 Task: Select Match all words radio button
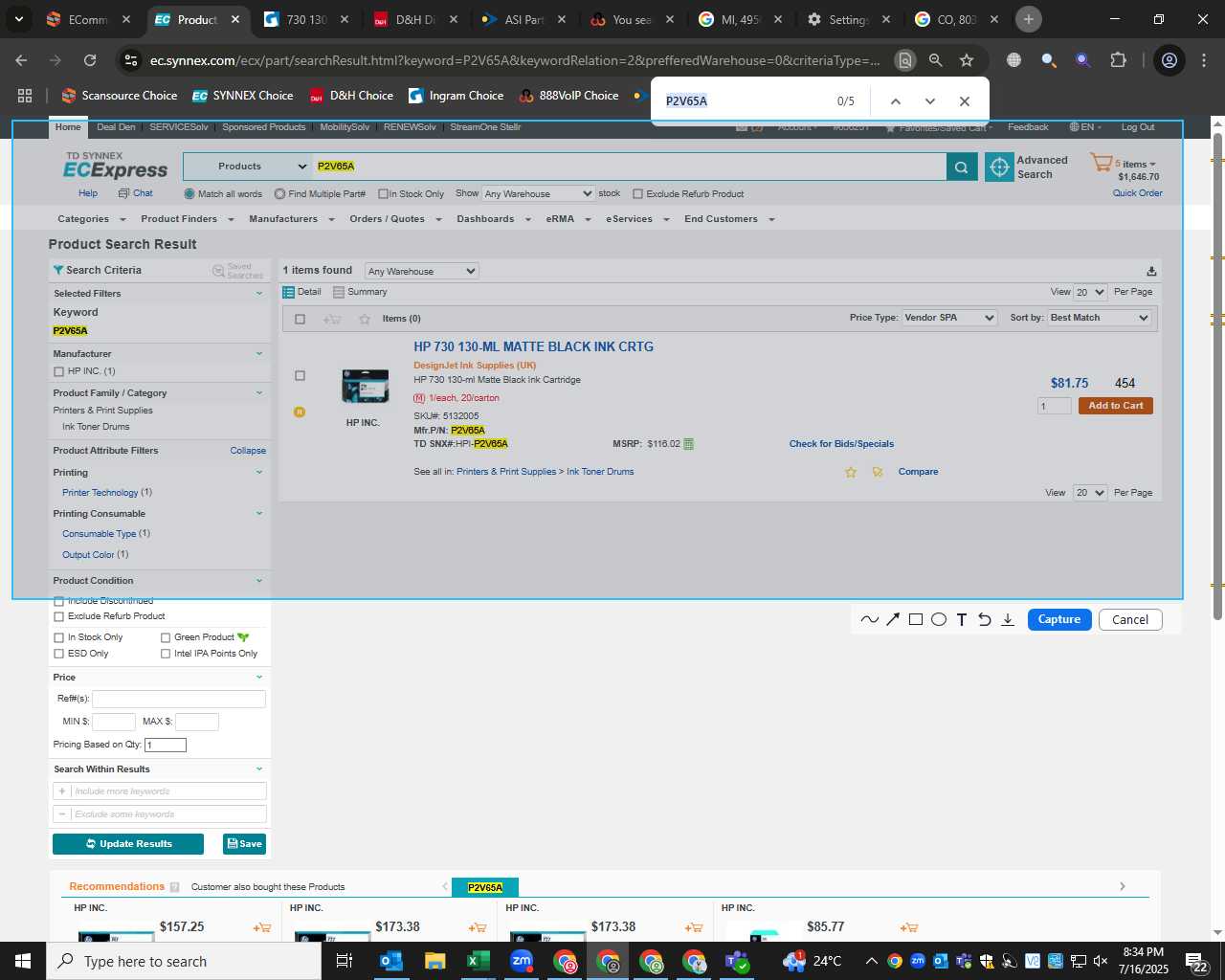click(189, 194)
